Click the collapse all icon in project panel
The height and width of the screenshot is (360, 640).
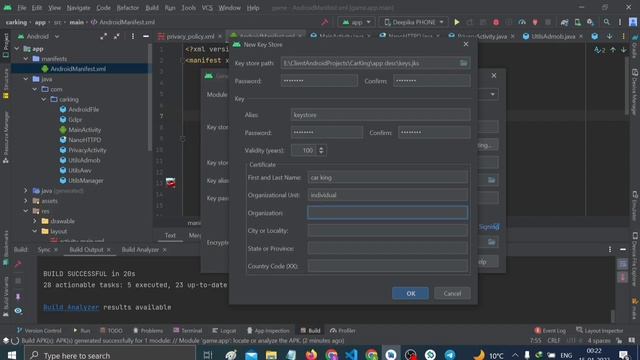[x=117, y=36]
